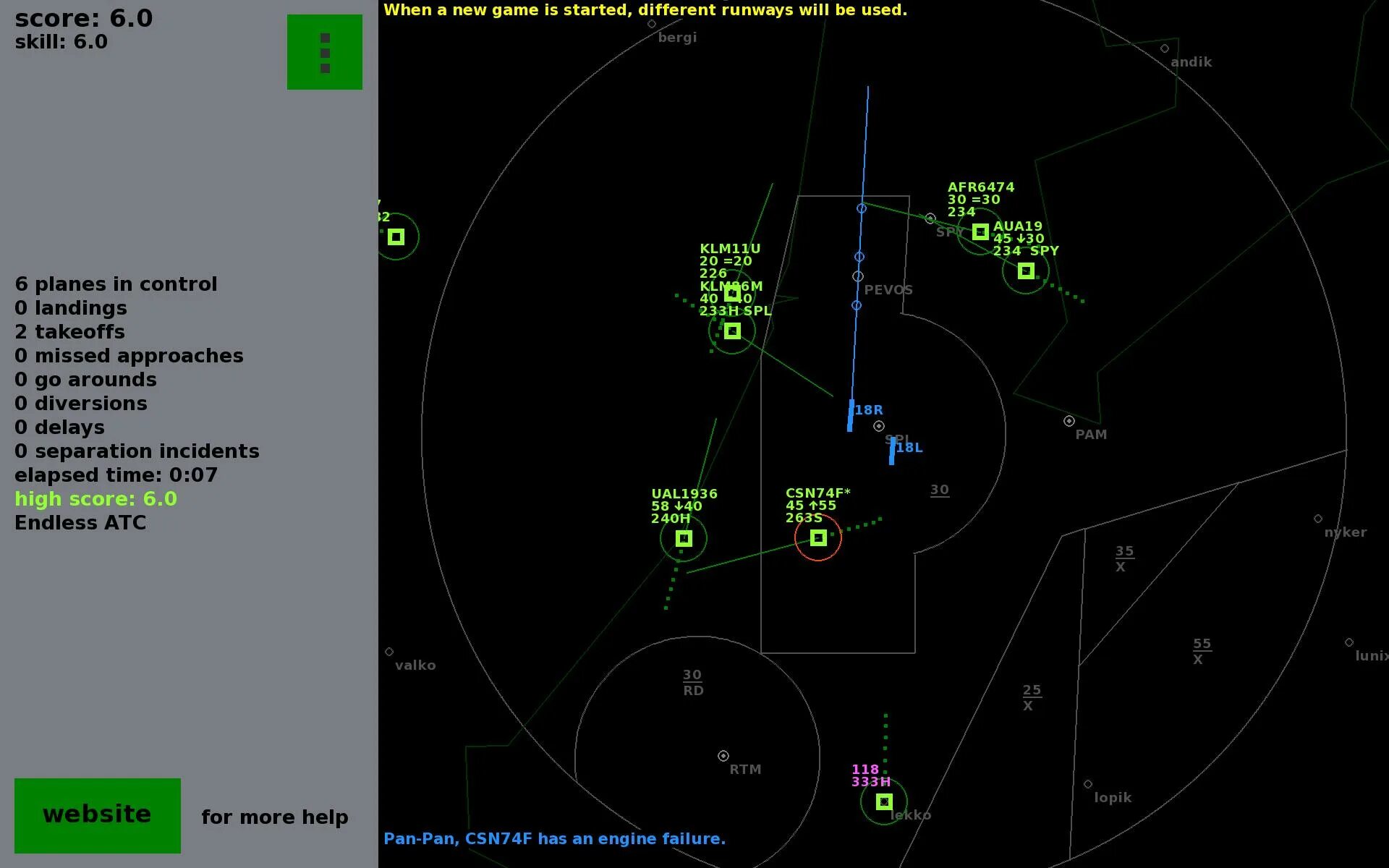Click the Pan-Pan engine failure message
This screenshot has height=868, width=1389.
553,838
